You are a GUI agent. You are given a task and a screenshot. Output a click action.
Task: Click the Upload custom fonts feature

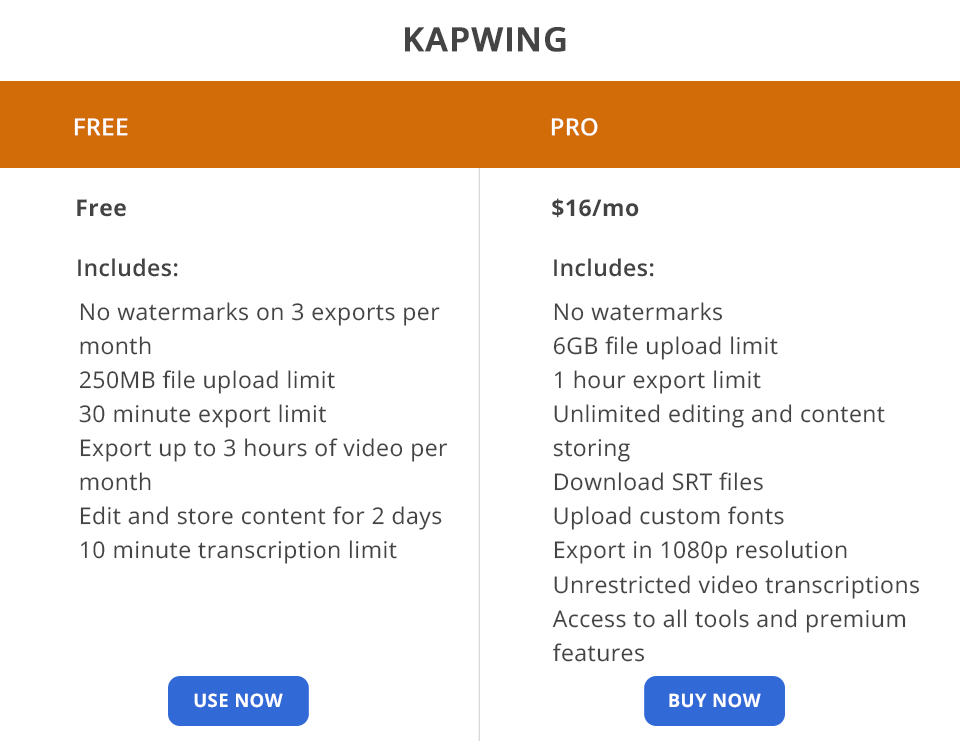coord(668,516)
